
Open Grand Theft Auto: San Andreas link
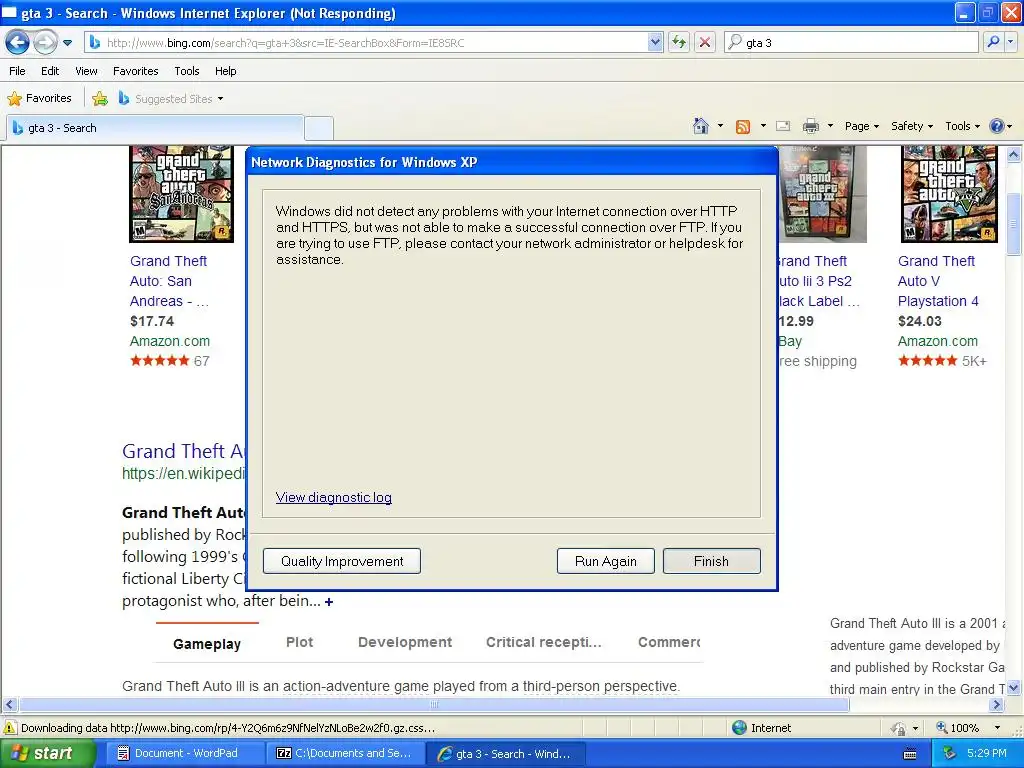tap(169, 281)
